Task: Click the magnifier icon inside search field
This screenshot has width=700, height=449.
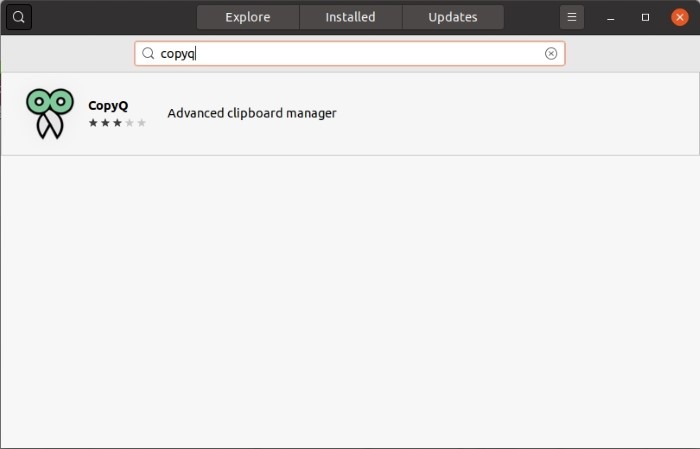Action: click(x=148, y=54)
